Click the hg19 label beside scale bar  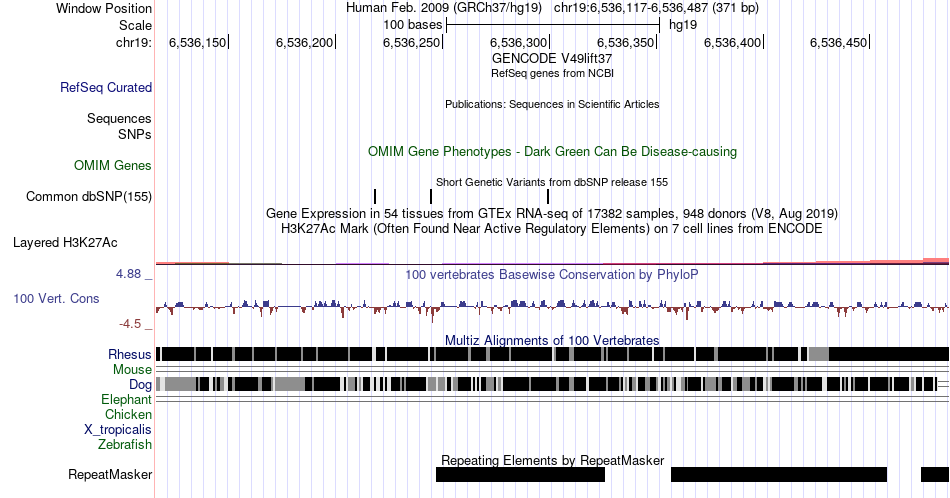(x=683, y=25)
